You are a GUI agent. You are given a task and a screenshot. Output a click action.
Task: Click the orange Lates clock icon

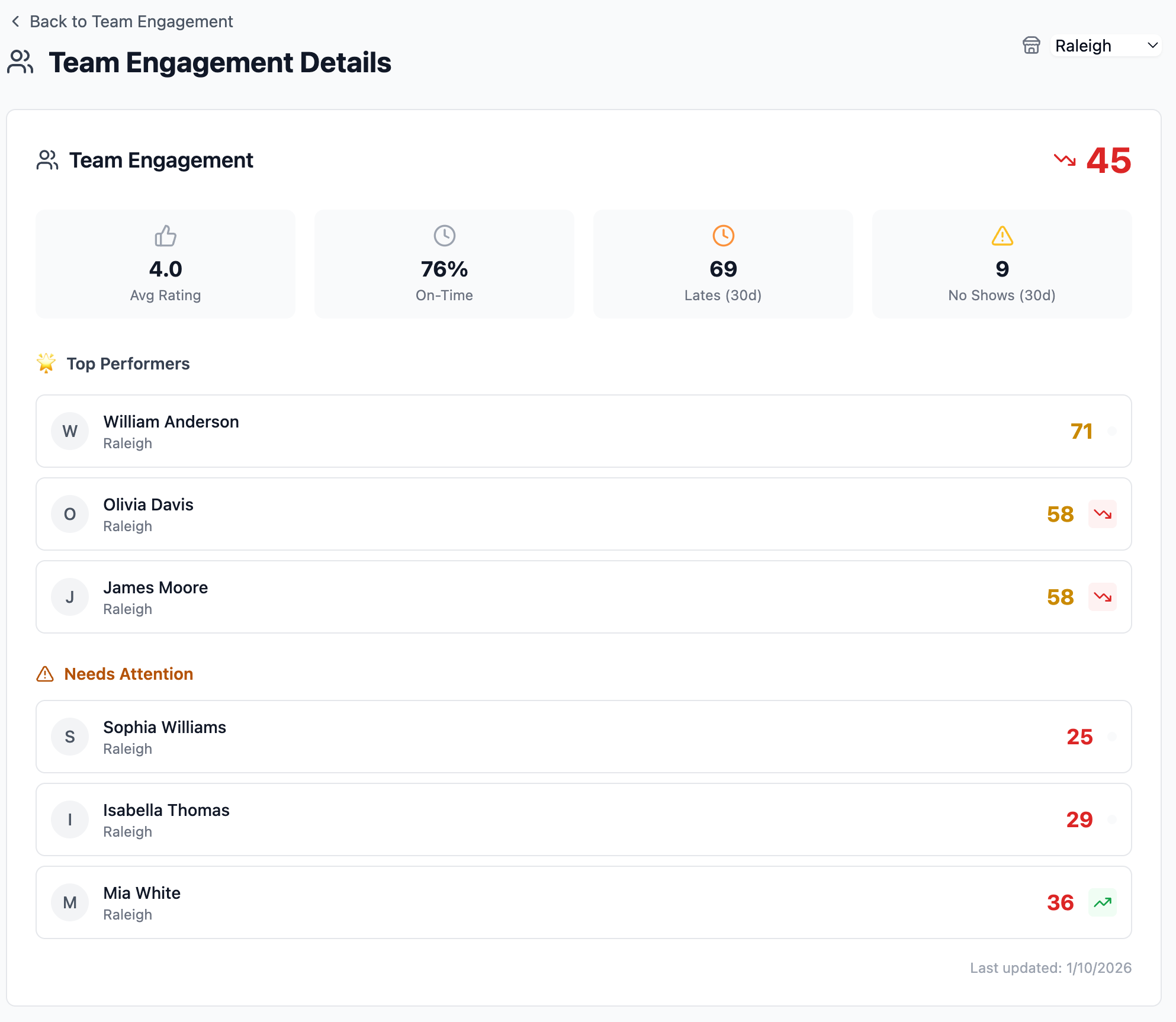tap(723, 236)
